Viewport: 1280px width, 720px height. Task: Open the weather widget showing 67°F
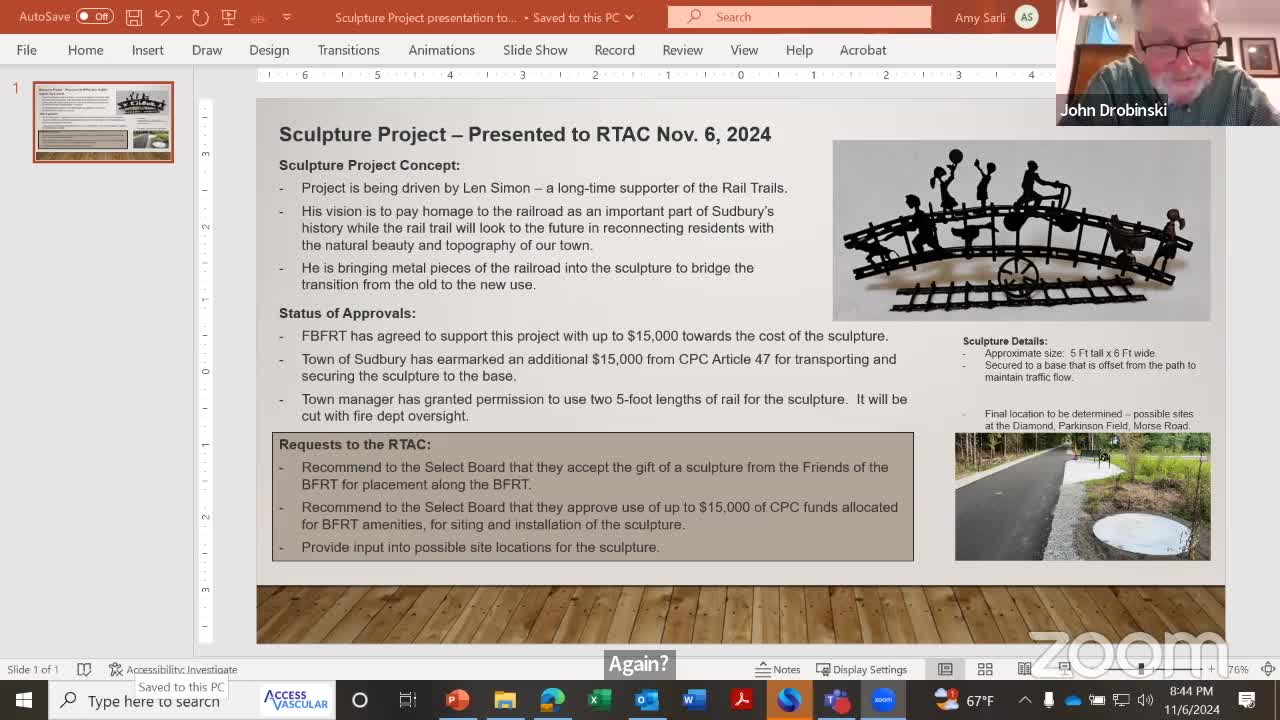(x=965, y=700)
